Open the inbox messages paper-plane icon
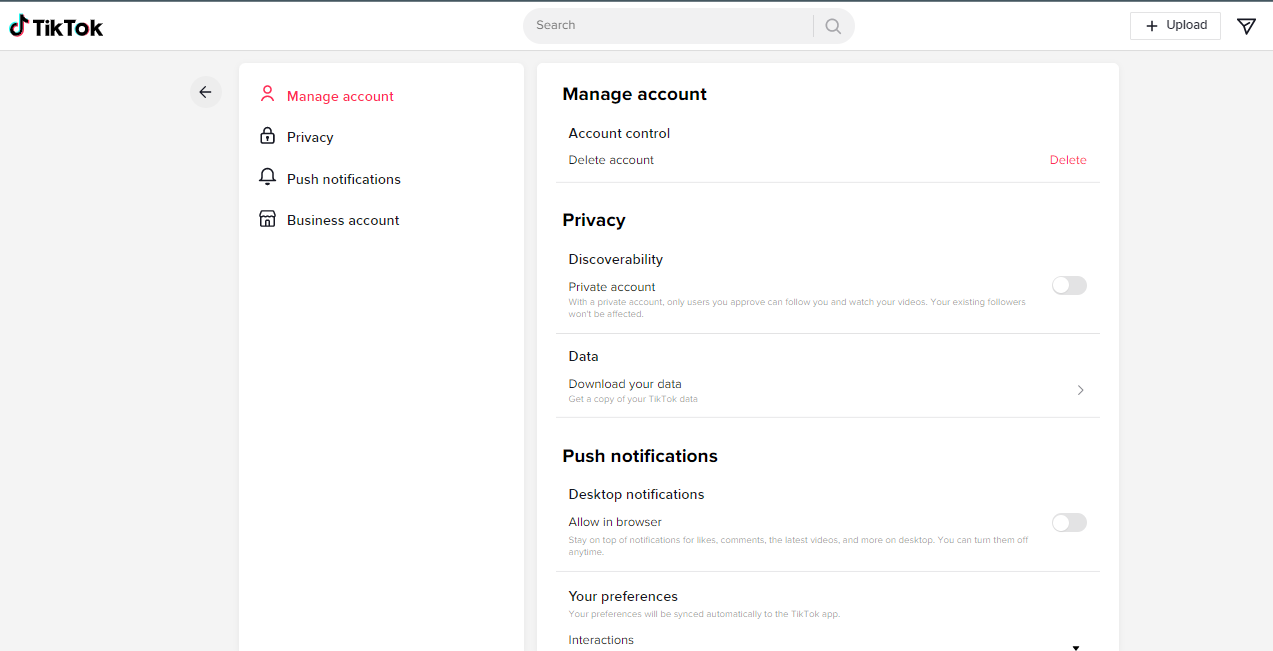This screenshot has height=651, width=1273. click(1246, 26)
